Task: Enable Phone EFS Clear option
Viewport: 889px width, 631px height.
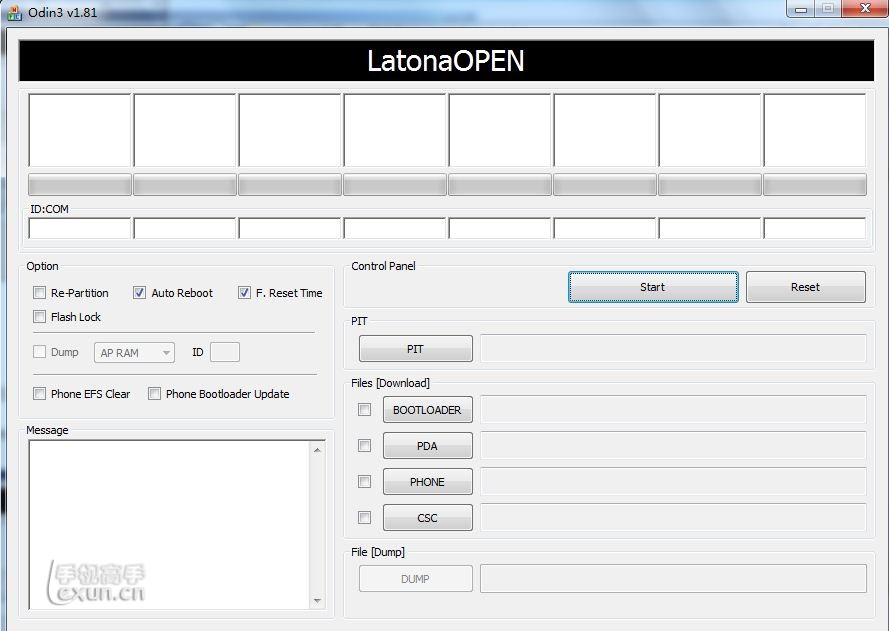Action: [39, 393]
